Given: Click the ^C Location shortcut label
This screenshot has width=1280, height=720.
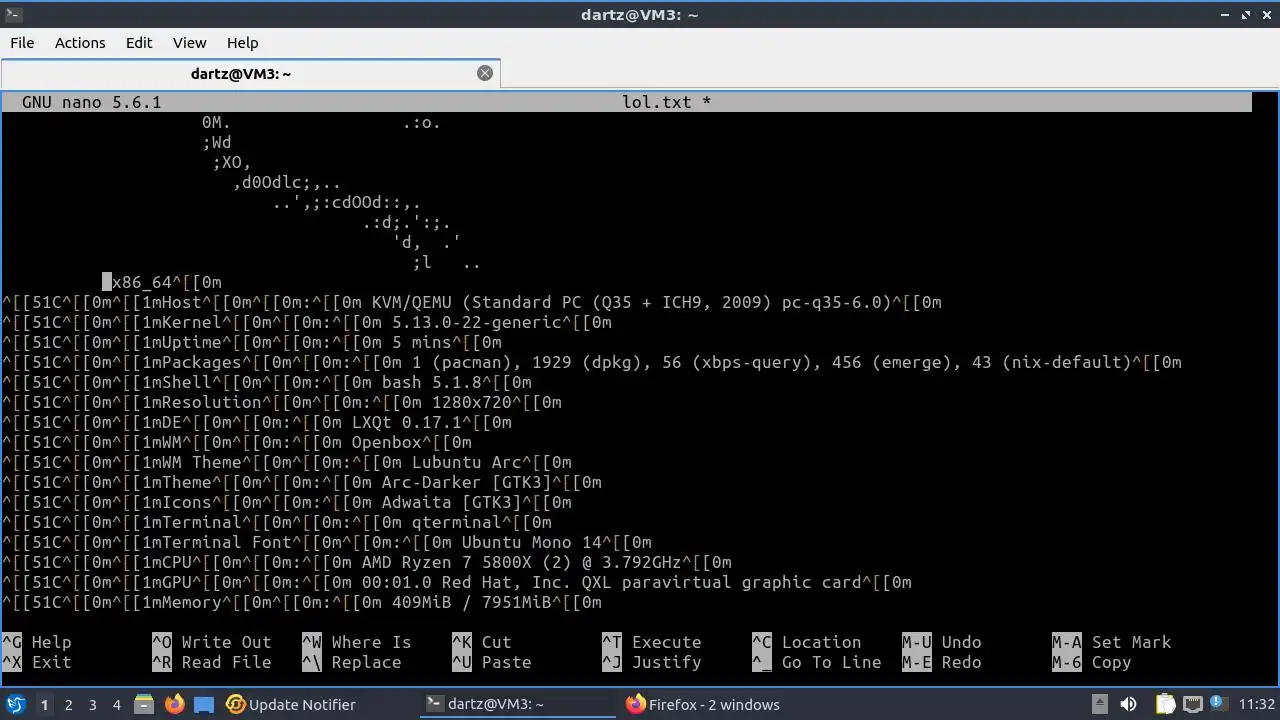Looking at the screenshot, I should tap(807, 642).
